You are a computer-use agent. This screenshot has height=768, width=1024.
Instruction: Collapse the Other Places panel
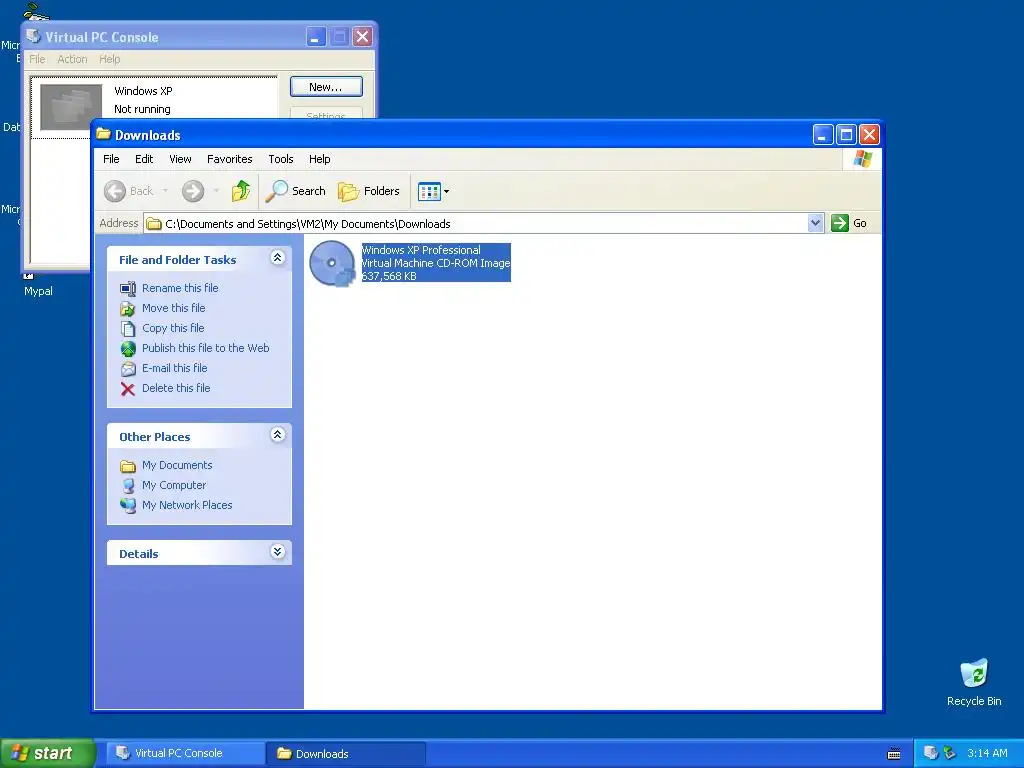click(278, 435)
